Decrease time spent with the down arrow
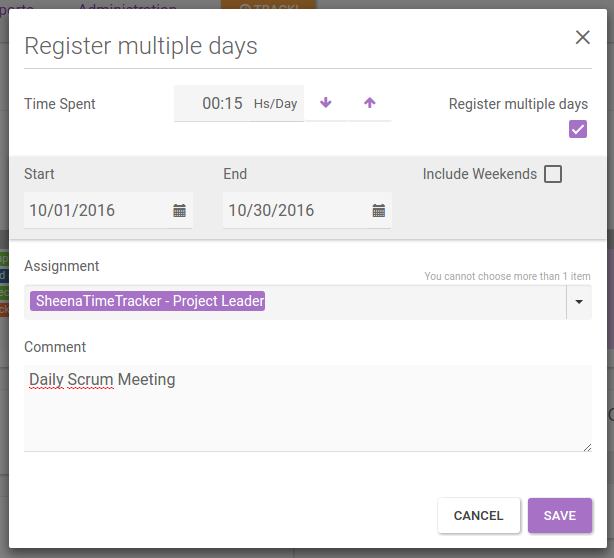 coord(325,103)
